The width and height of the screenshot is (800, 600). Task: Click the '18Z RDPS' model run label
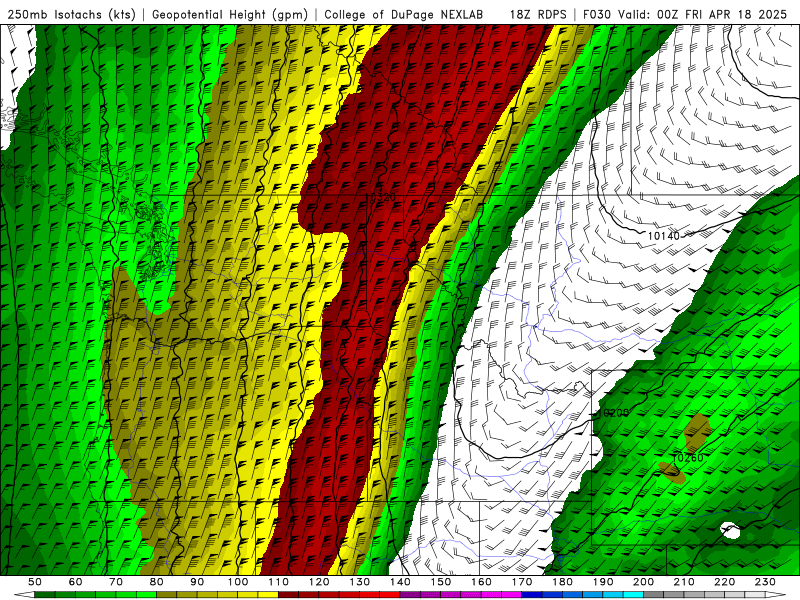[x=538, y=14]
